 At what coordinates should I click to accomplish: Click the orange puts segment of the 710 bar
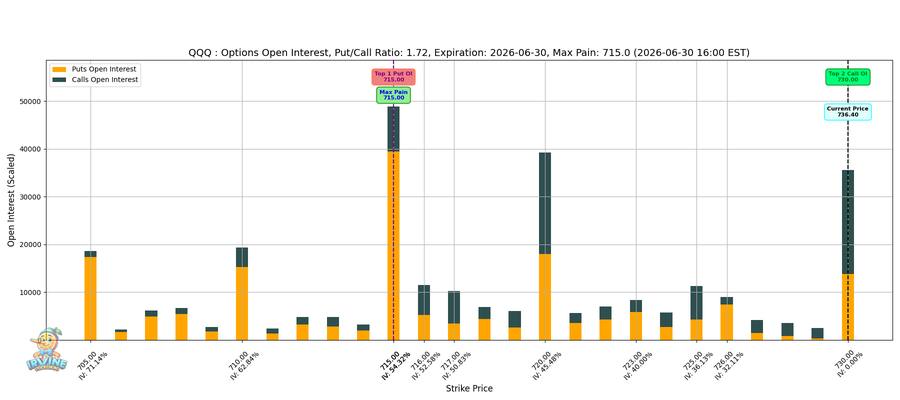pyautogui.click(x=242, y=303)
